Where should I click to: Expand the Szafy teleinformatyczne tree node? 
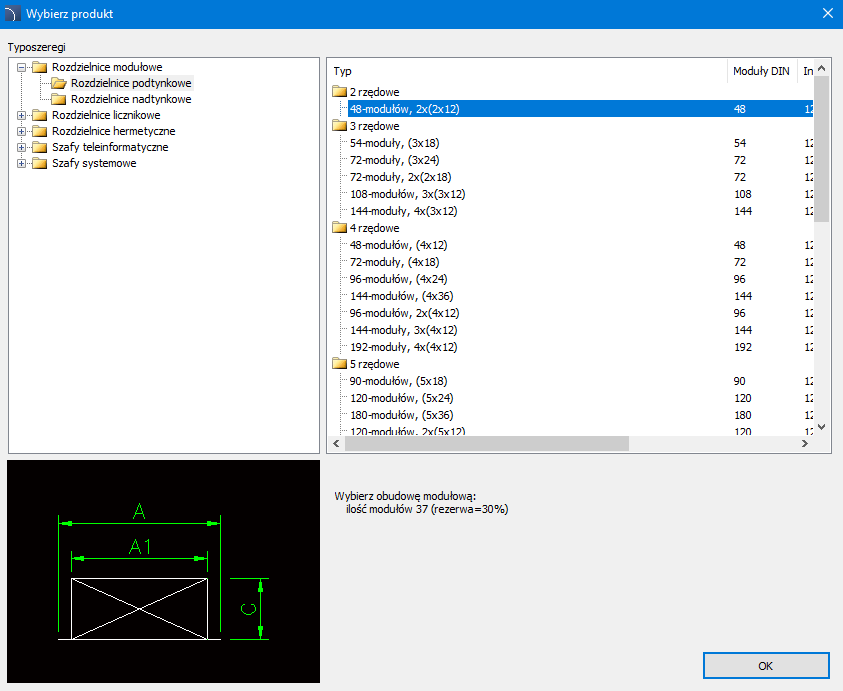22,147
